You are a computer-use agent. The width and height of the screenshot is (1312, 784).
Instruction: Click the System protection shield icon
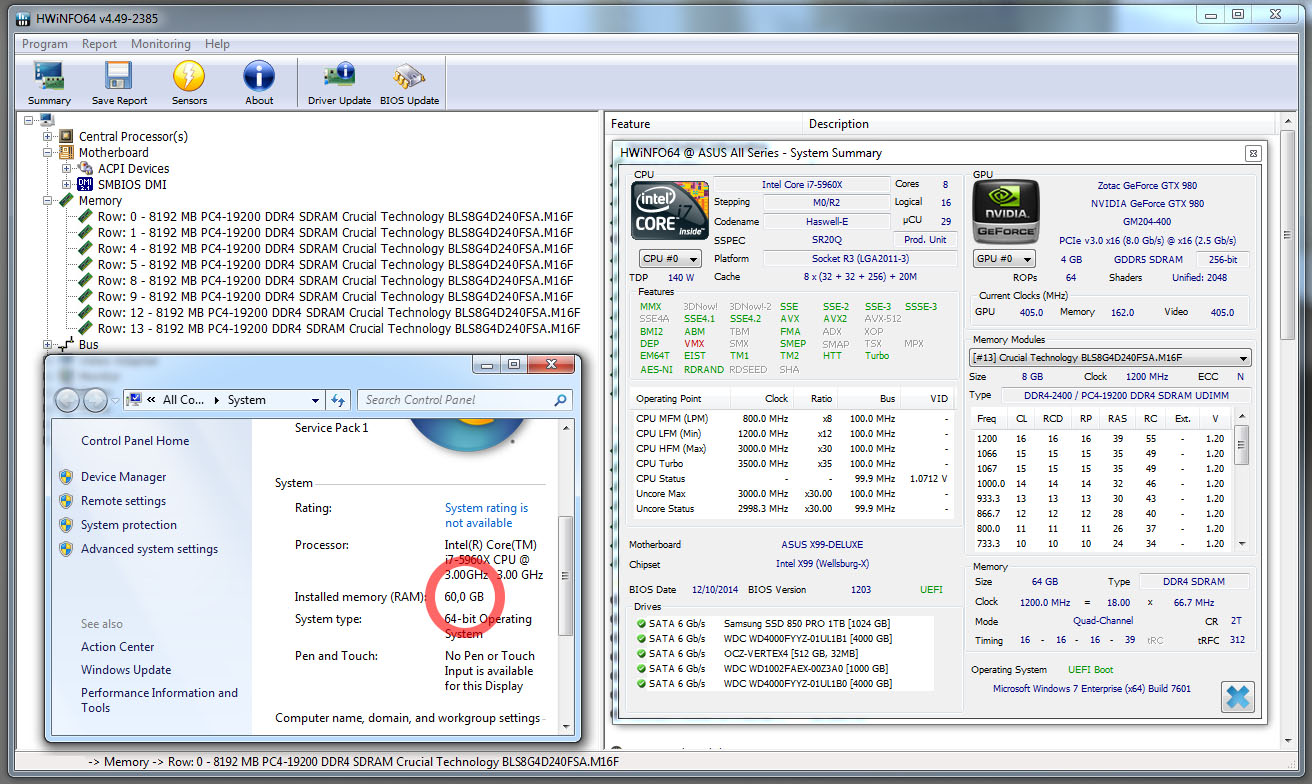(65, 525)
